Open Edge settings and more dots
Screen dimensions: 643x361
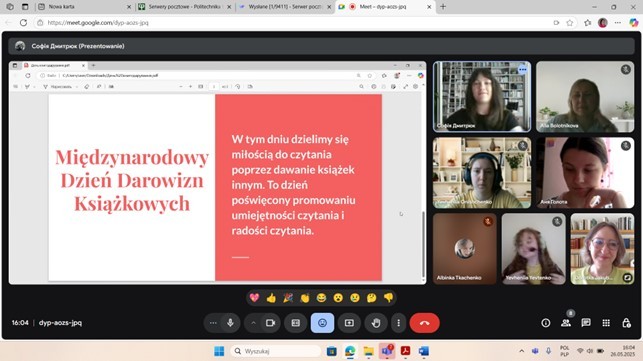point(618,23)
